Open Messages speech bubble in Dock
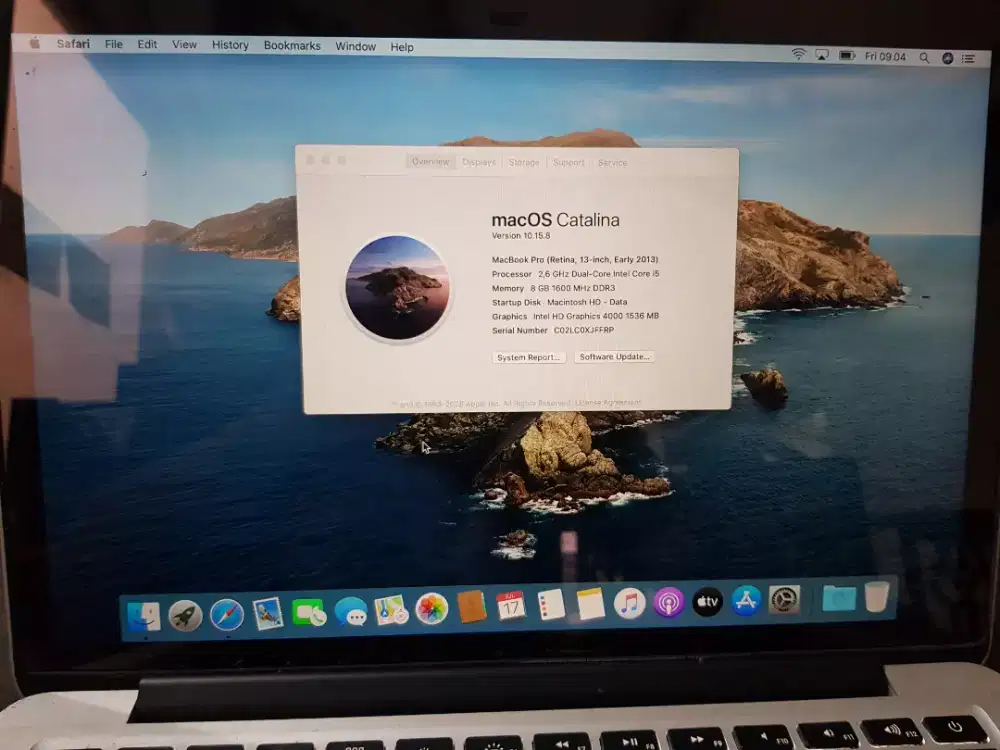Image resolution: width=1000 pixels, height=750 pixels. click(351, 612)
